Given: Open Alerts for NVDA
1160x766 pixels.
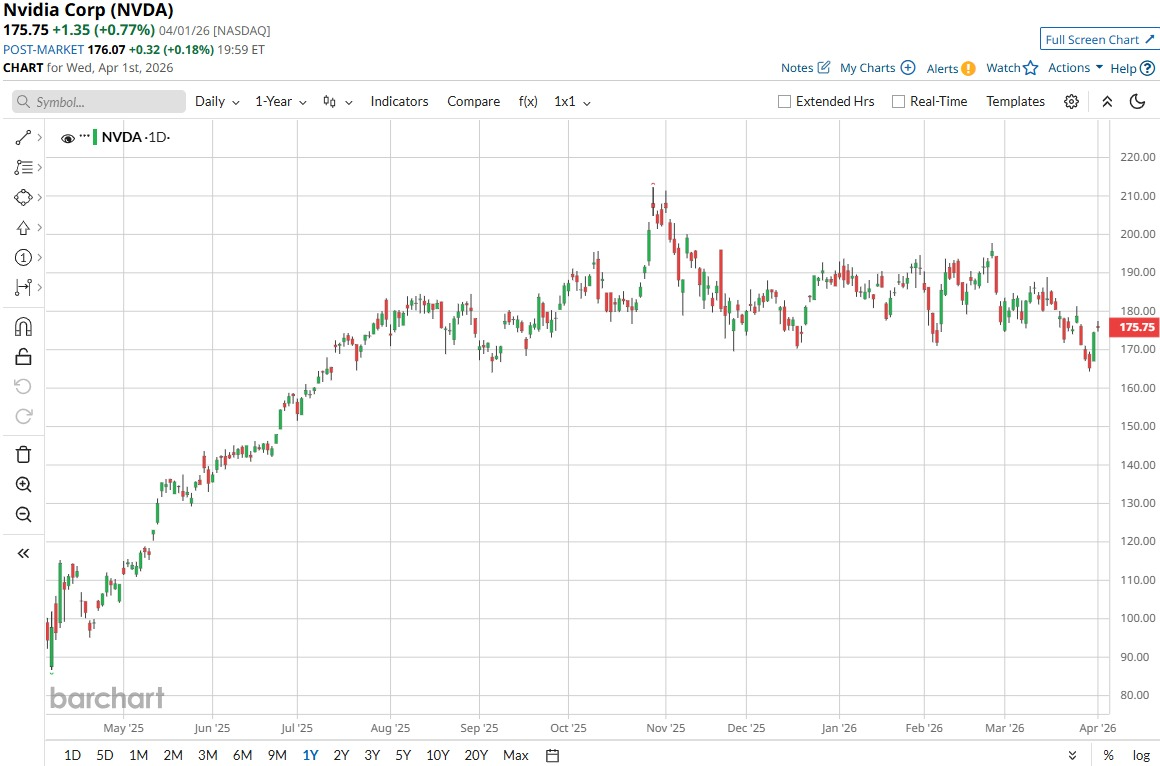Looking at the screenshot, I should coord(951,68).
